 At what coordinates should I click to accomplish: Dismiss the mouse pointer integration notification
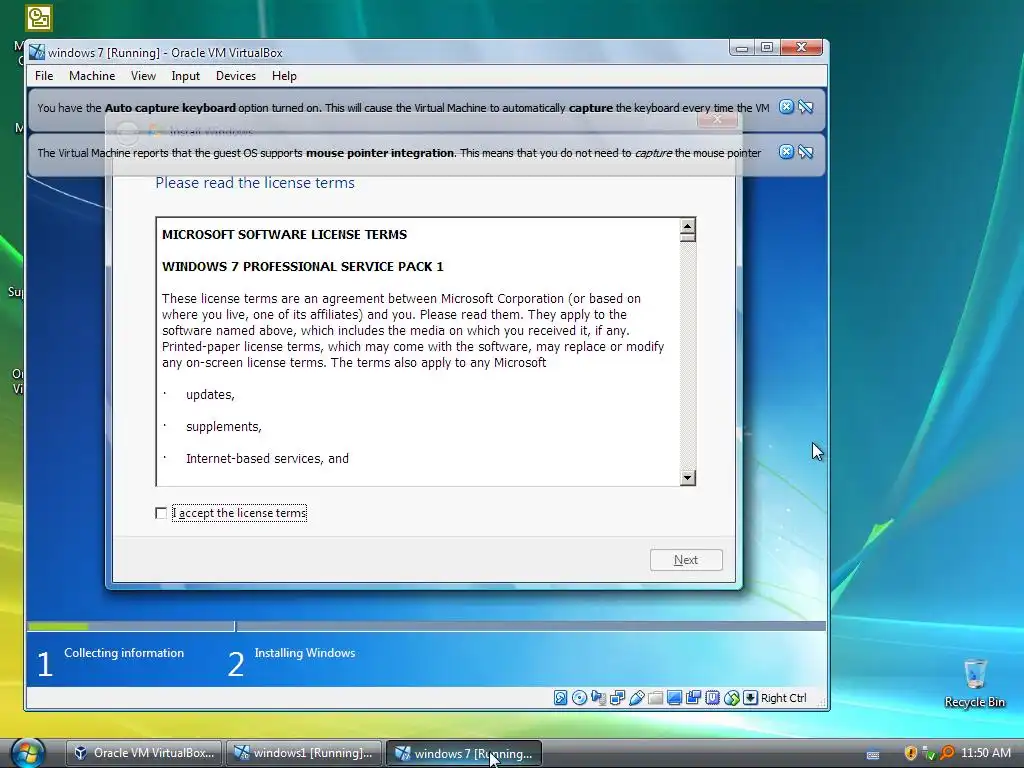[786, 152]
